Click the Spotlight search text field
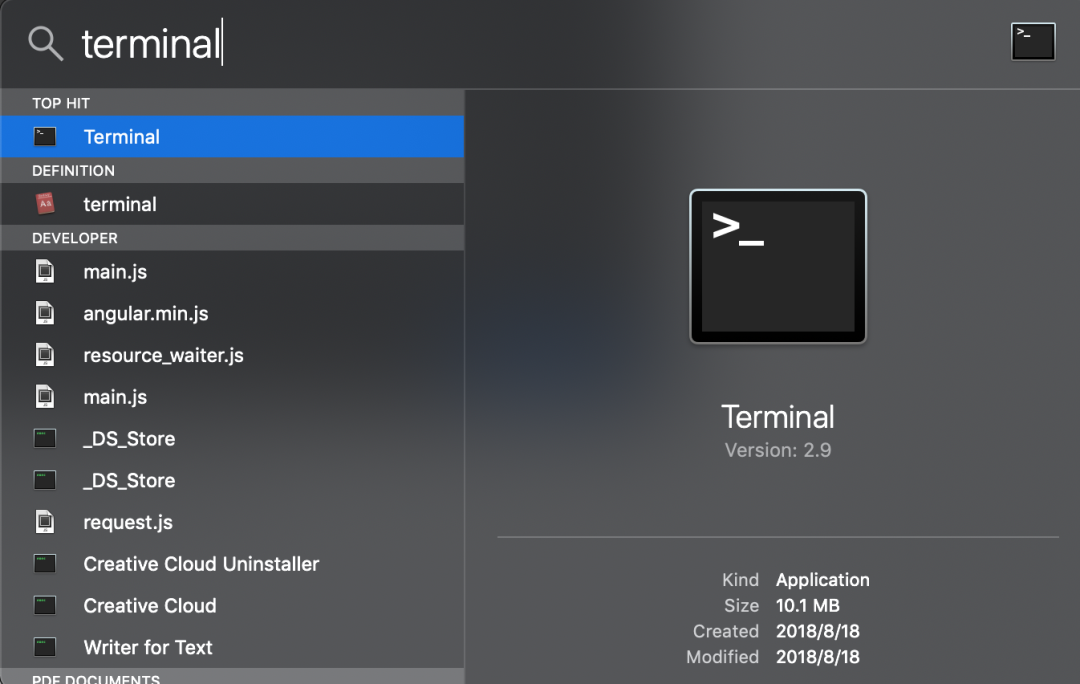Image resolution: width=1080 pixels, height=684 pixels. pyautogui.click(x=537, y=43)
